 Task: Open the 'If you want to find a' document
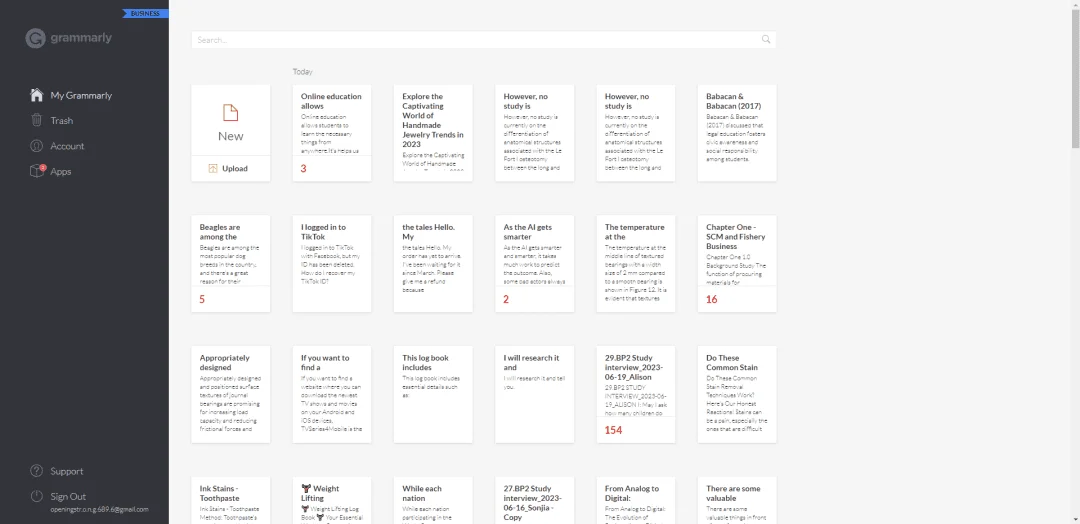coord(332,395)
